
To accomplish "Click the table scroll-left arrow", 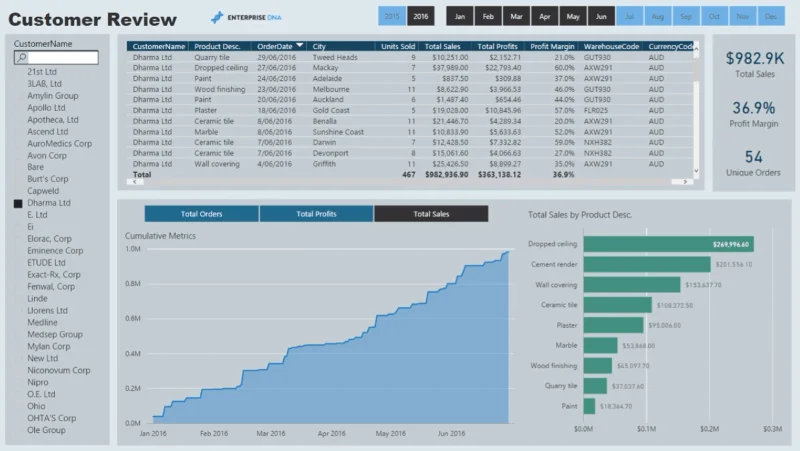I will pyautogui.click(x=135, y=182).
